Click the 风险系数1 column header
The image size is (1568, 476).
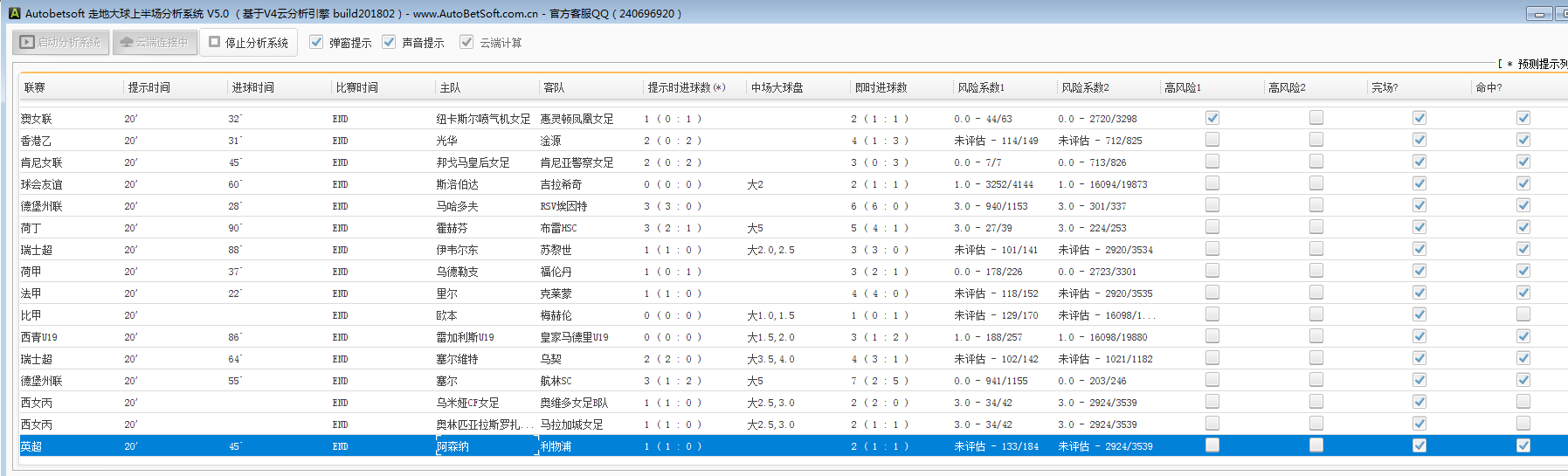(981, 87)
